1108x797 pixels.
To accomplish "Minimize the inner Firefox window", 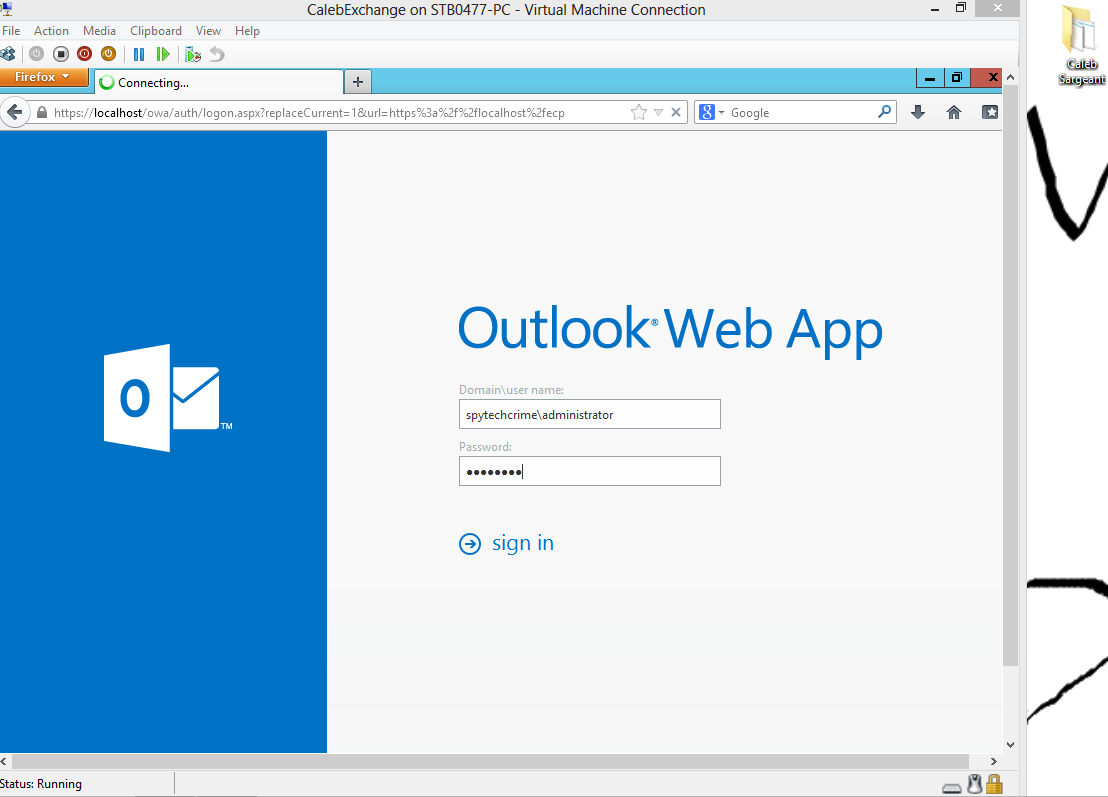I will (930, 78).
